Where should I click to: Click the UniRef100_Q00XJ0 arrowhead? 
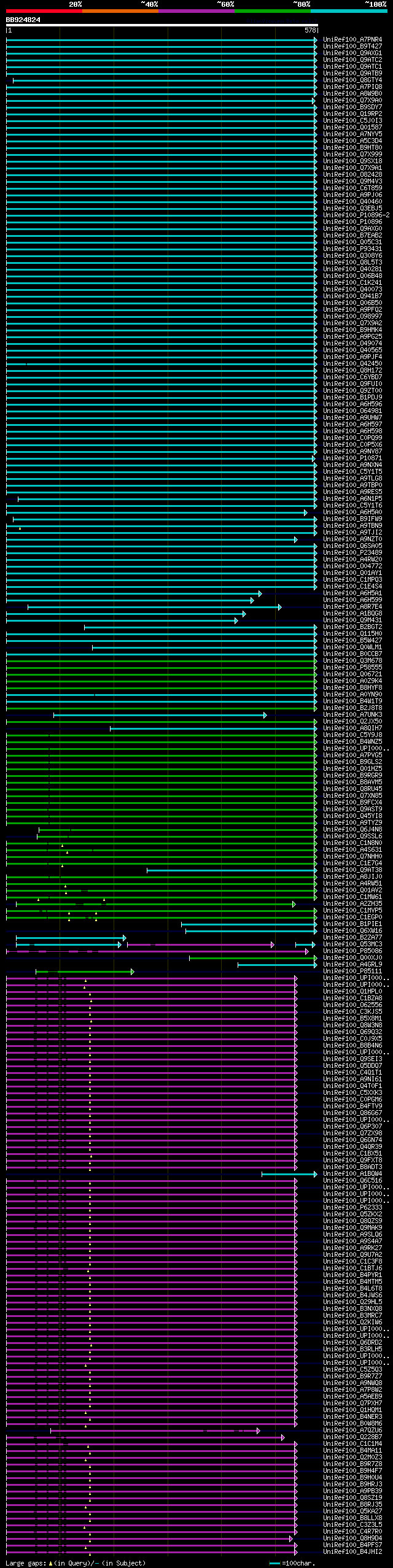pos(316,958)
